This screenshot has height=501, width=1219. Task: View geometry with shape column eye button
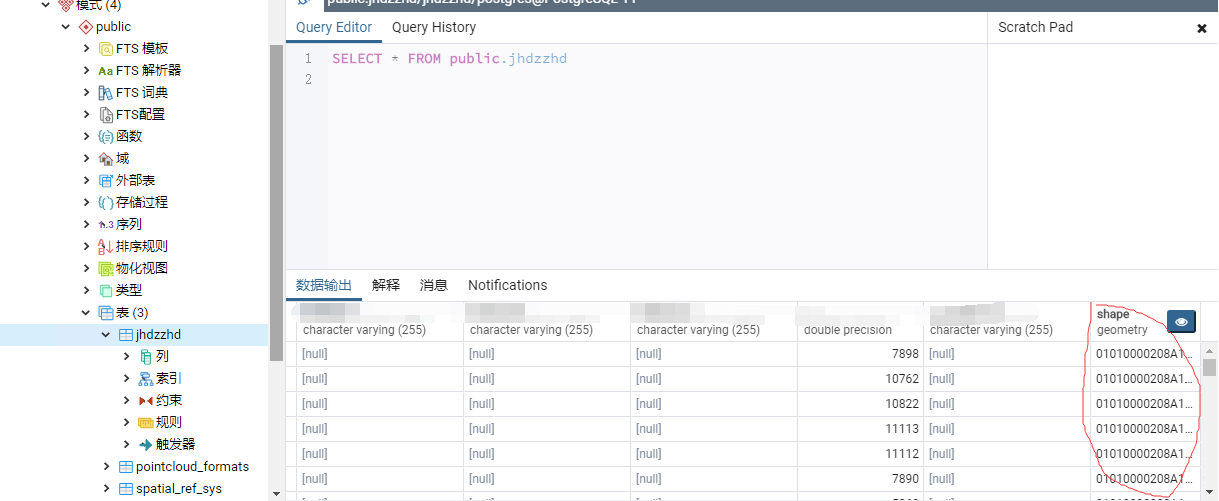[1181, 322]
